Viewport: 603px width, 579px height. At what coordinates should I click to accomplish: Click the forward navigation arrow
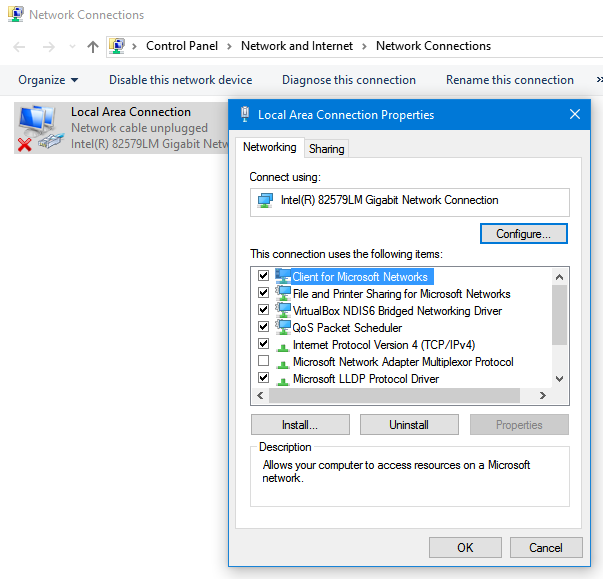coord(48,47)
